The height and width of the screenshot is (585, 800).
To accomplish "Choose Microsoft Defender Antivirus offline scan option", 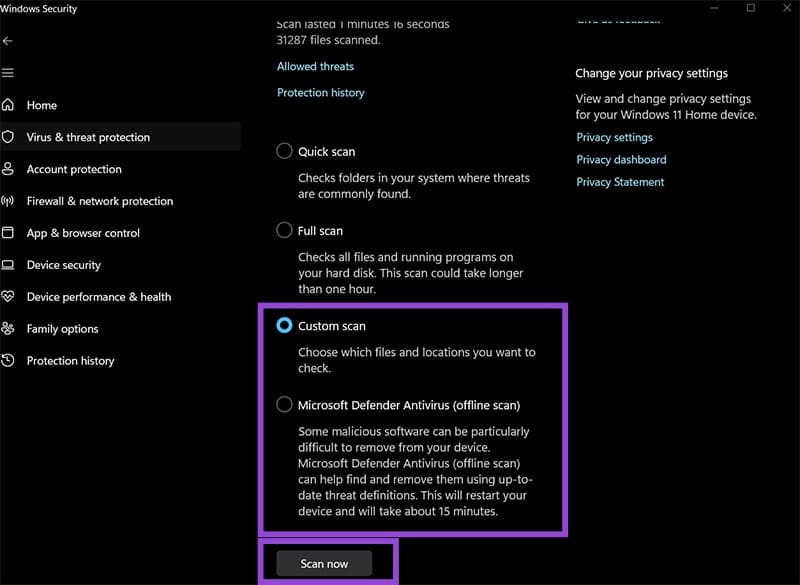I will pyautogui.click(x=285, y=406).
